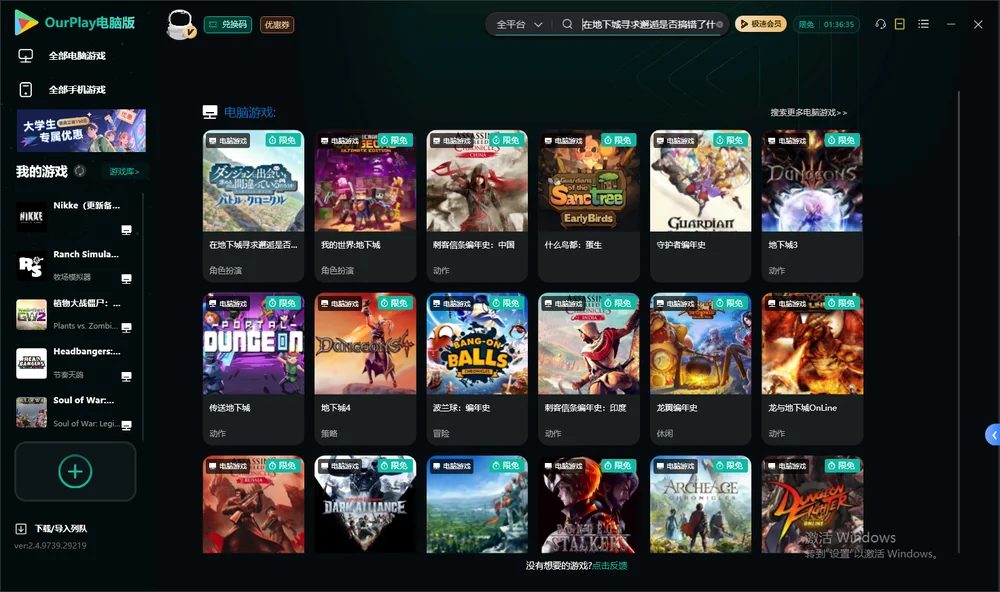Open customer support headset icon
Screen dimensions: 1000x592
(880, 24)
